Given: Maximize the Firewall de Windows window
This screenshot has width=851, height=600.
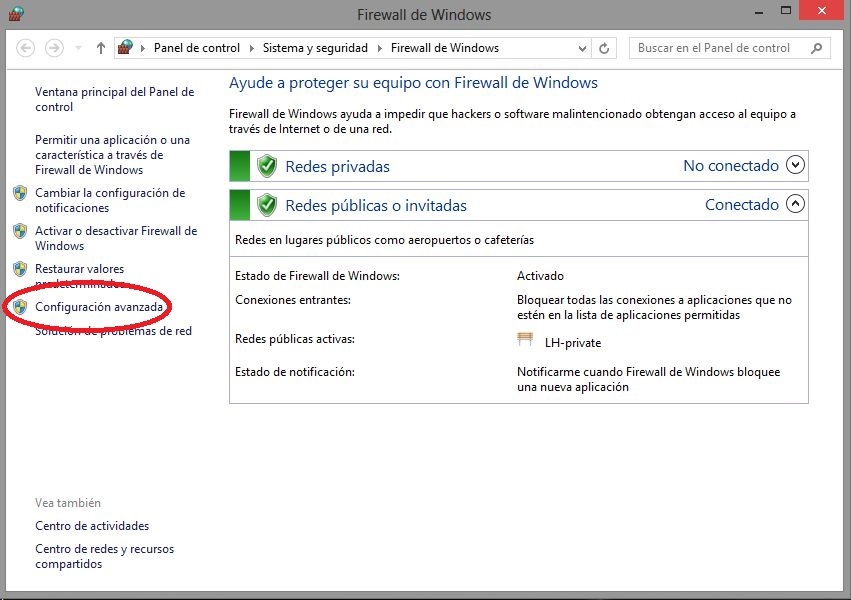Looking at the screenshot, I should tap(785, 11).
